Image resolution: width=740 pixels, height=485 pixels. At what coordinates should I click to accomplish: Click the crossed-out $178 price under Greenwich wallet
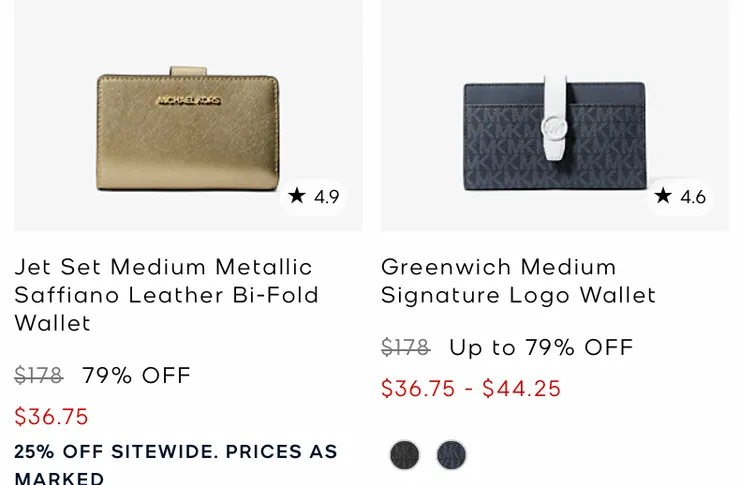point(405,348)
